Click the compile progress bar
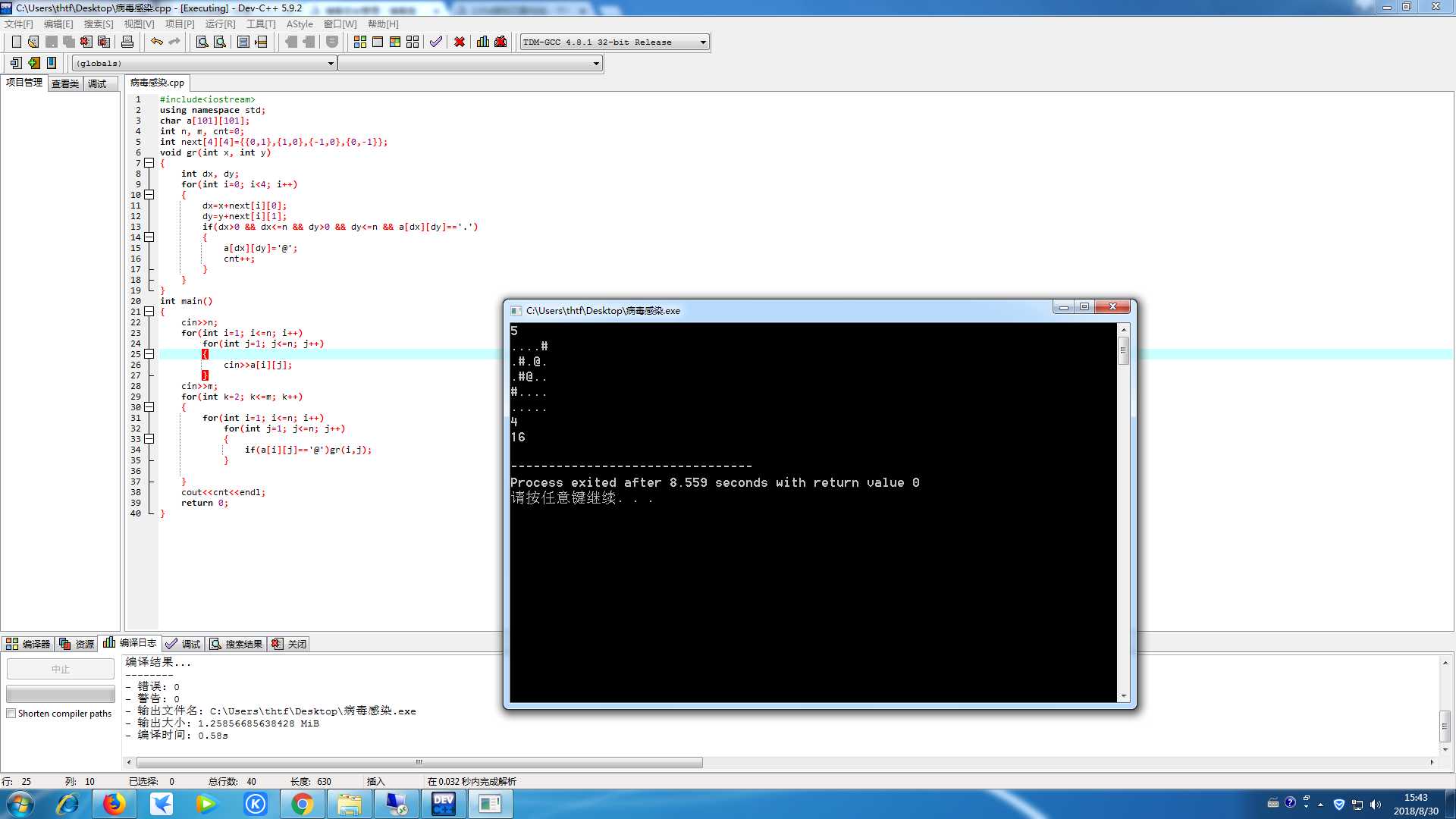 coord(61,694)
